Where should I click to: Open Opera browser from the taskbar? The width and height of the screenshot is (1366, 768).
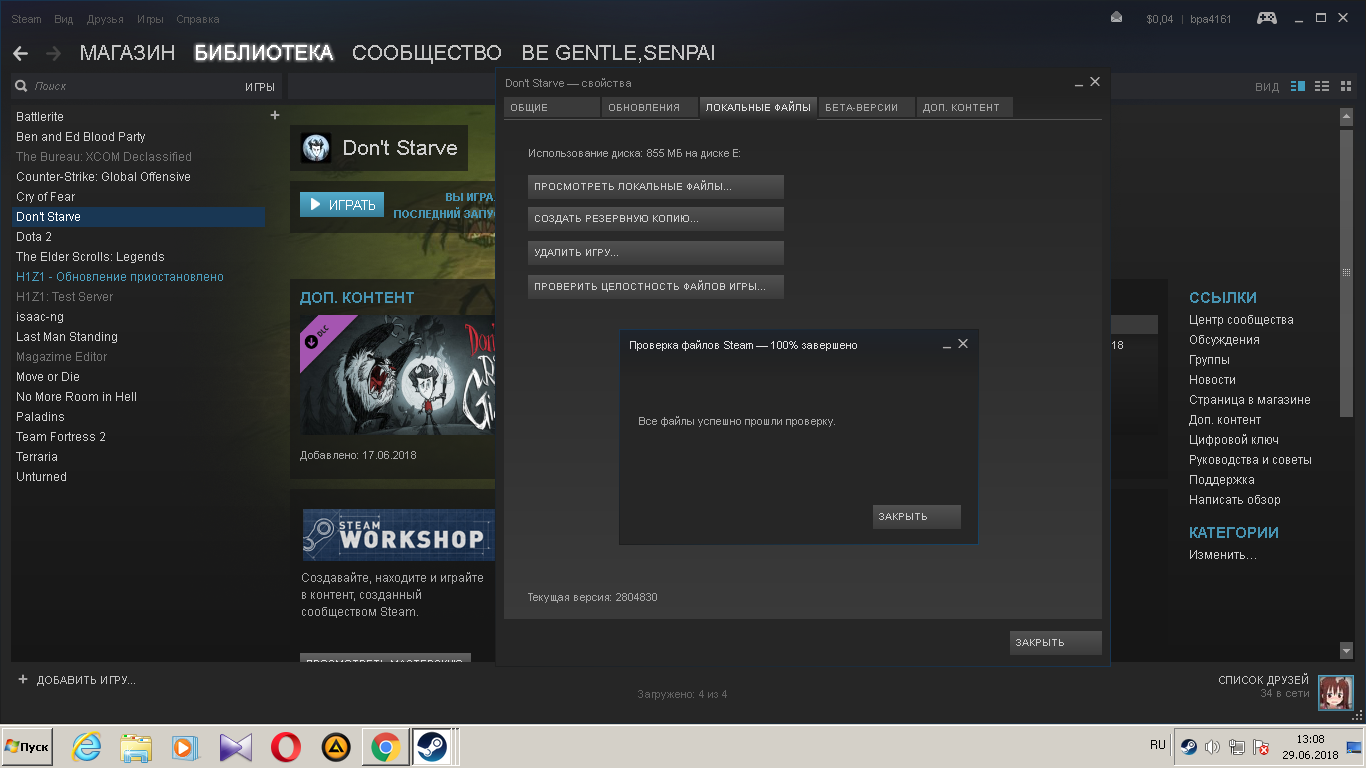click(286, 747)
